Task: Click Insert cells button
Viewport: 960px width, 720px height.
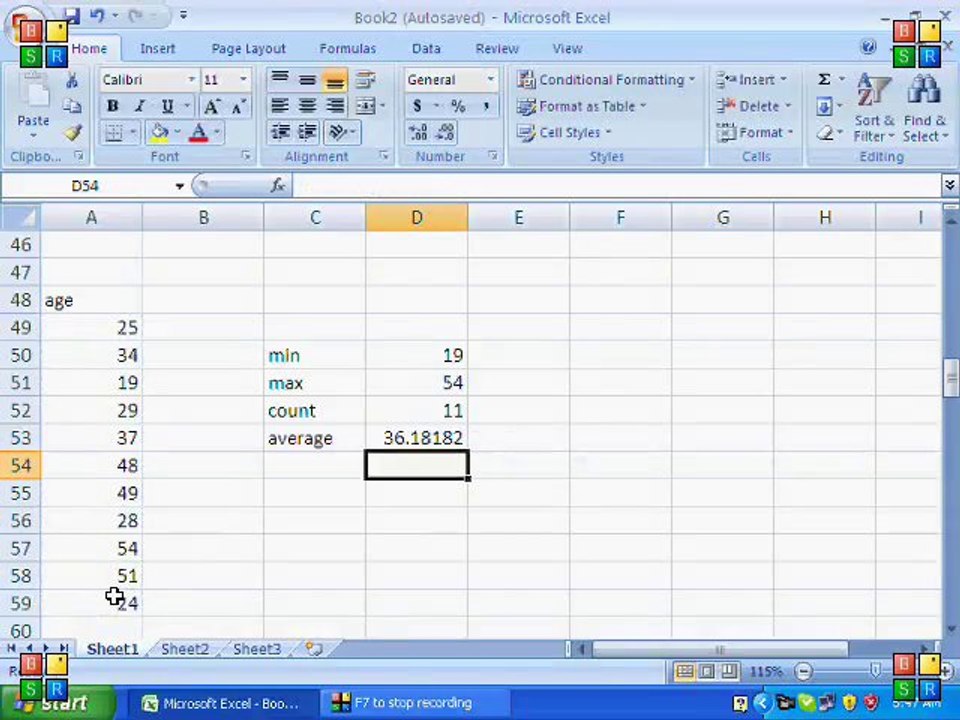Action: (752, 80)
